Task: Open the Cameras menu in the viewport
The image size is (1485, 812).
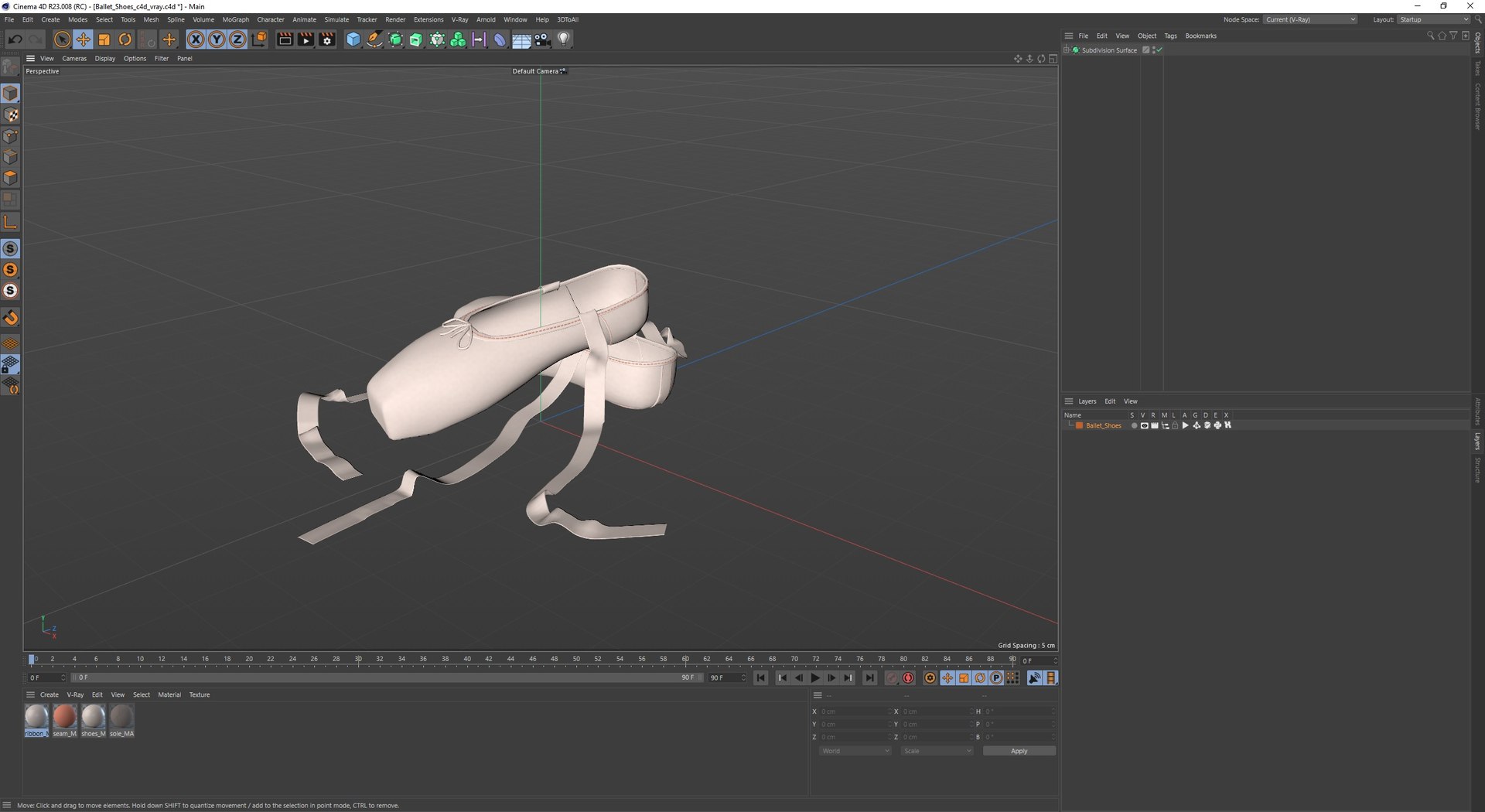Action: tap(74, 59)
